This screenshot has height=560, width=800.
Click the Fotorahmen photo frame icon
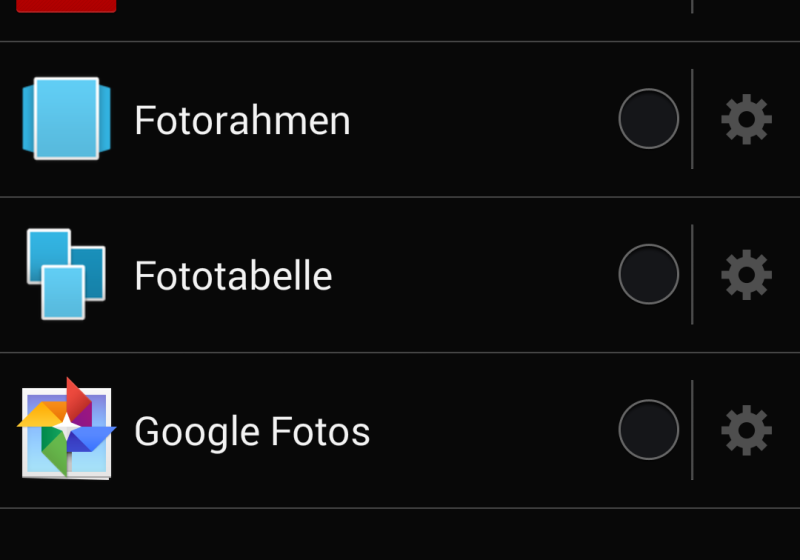[66, 119]
